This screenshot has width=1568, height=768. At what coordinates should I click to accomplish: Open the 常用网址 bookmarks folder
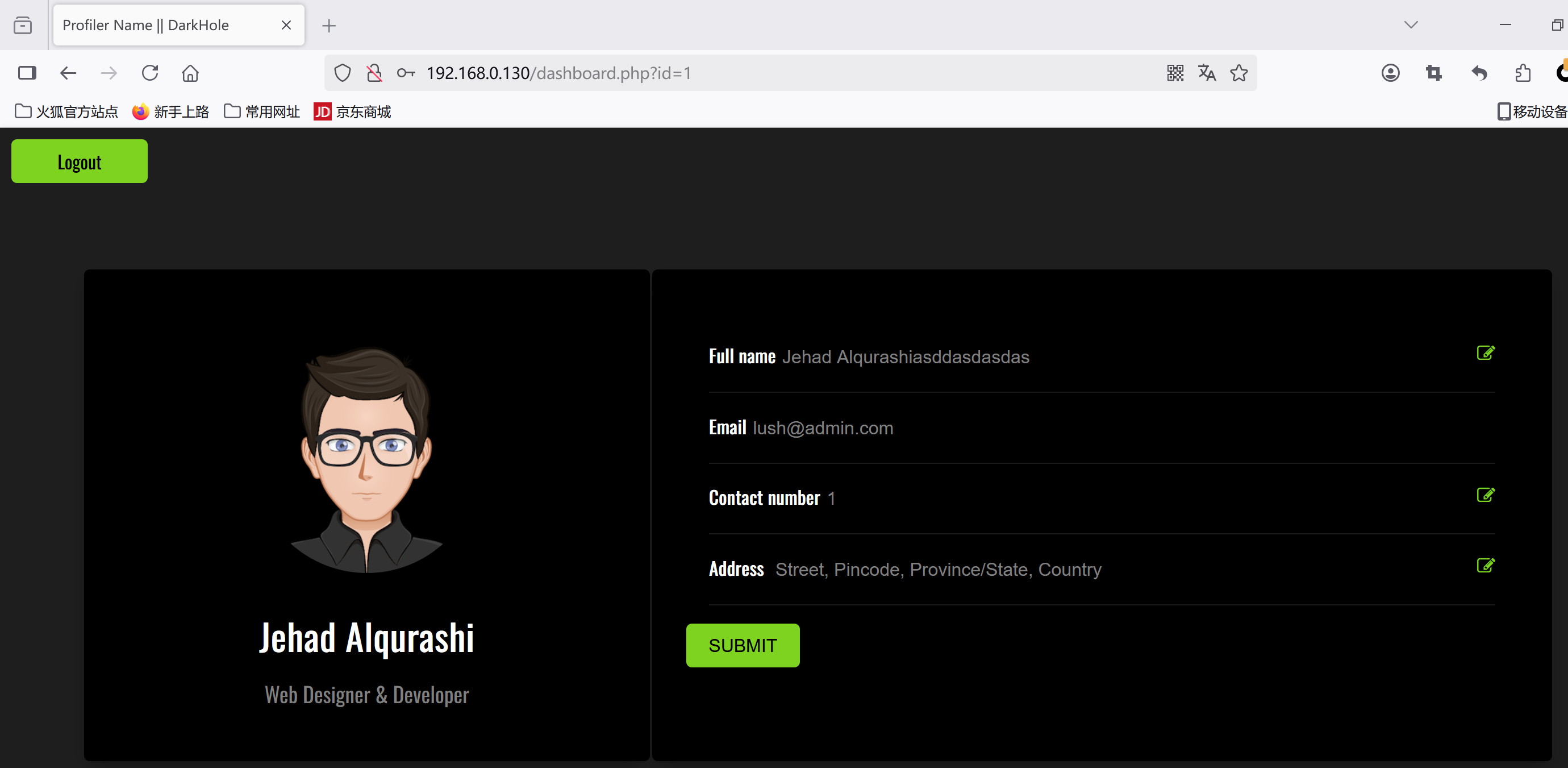(x=262, y=111)
